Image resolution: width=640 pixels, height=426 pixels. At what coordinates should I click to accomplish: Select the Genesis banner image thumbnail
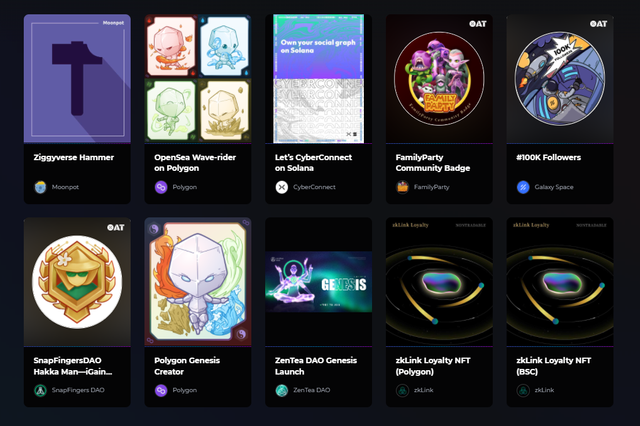coord(319,282)
